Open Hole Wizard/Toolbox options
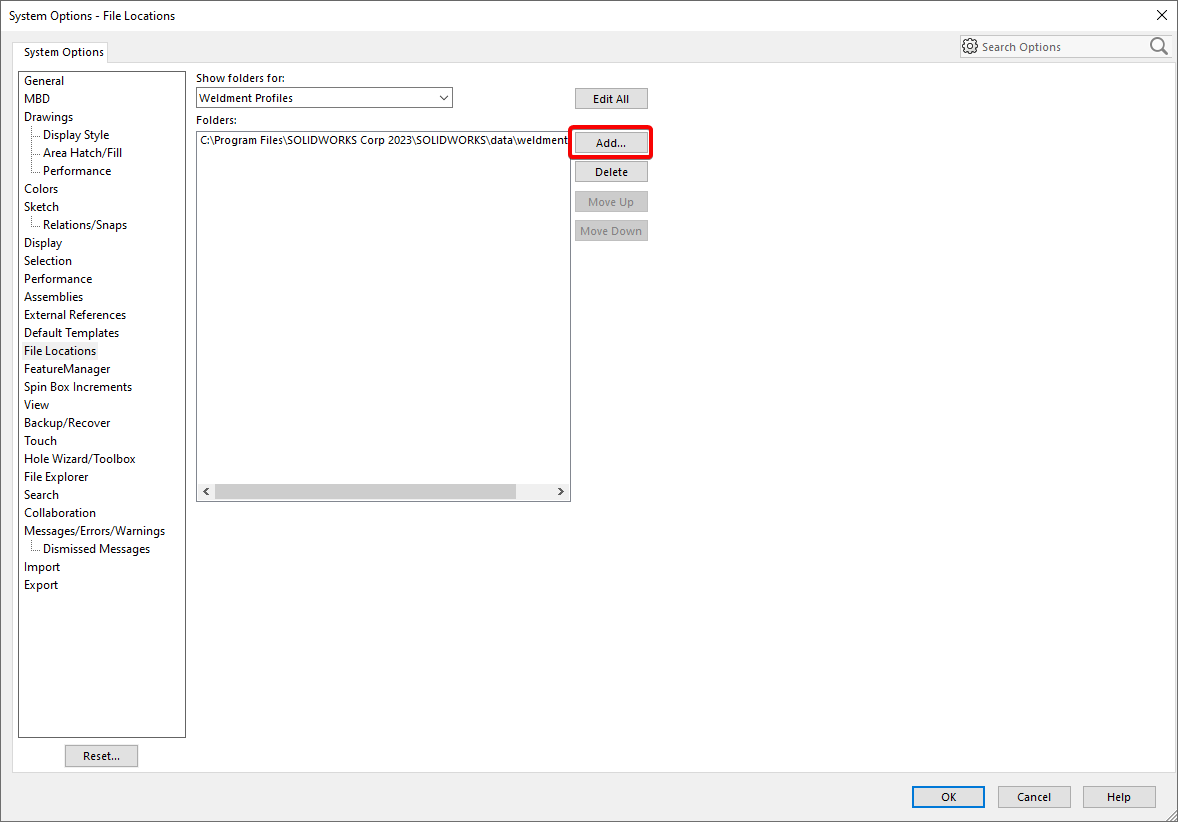Viewport: 1178px width, 822px height. pyautogui.click(x=80, y=459)
